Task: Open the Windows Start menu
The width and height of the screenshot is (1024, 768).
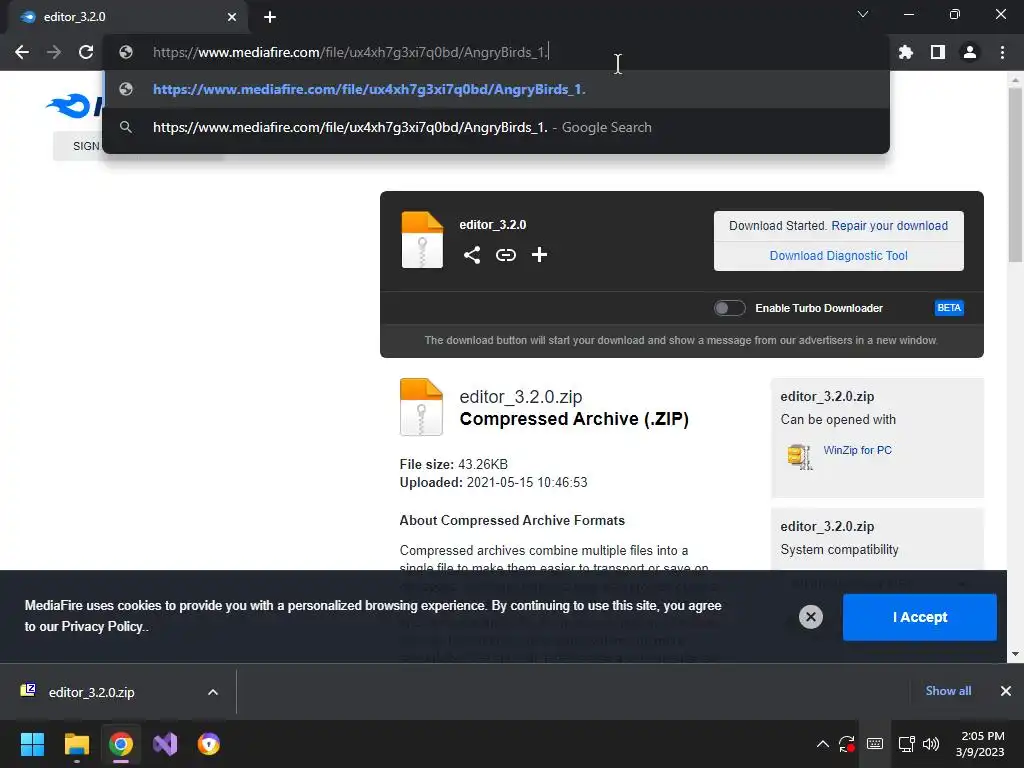Action: 32,744
